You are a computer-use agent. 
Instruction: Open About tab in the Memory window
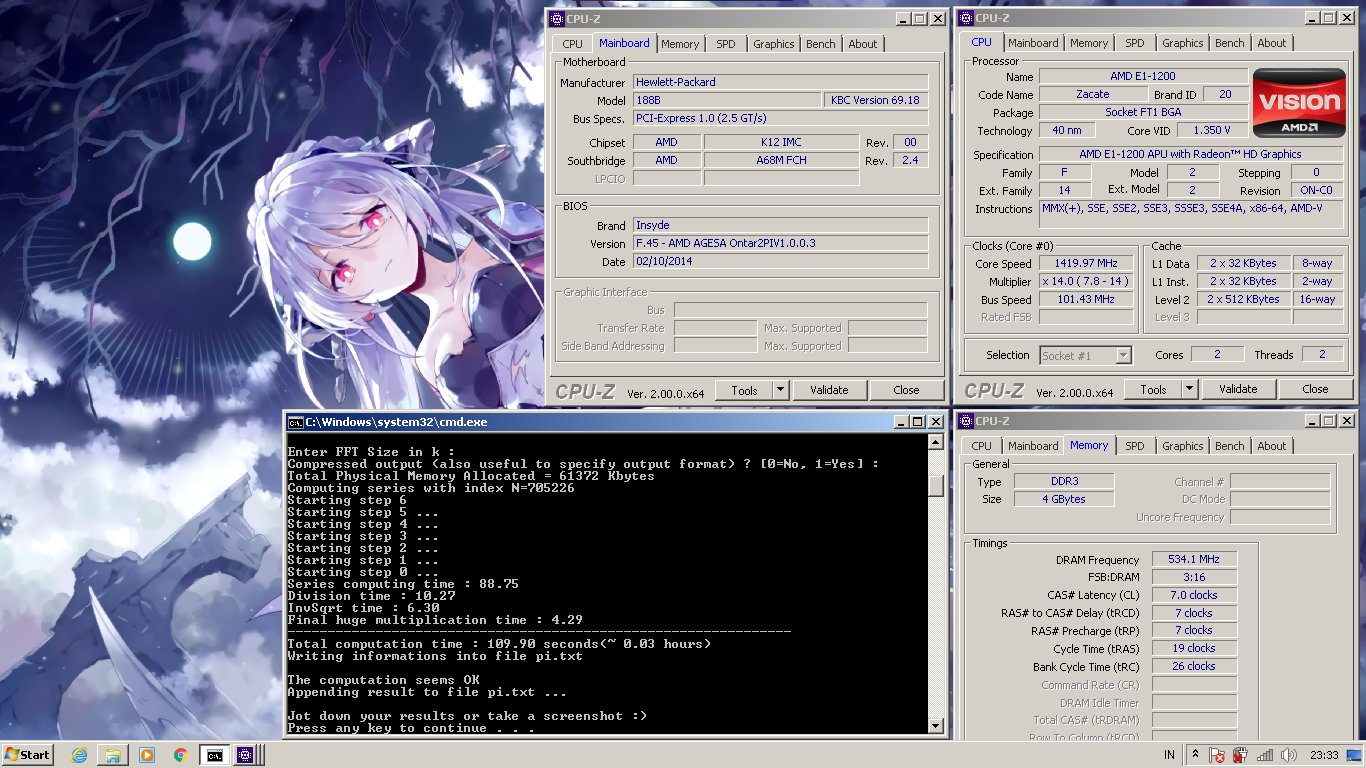[1272, 446]
